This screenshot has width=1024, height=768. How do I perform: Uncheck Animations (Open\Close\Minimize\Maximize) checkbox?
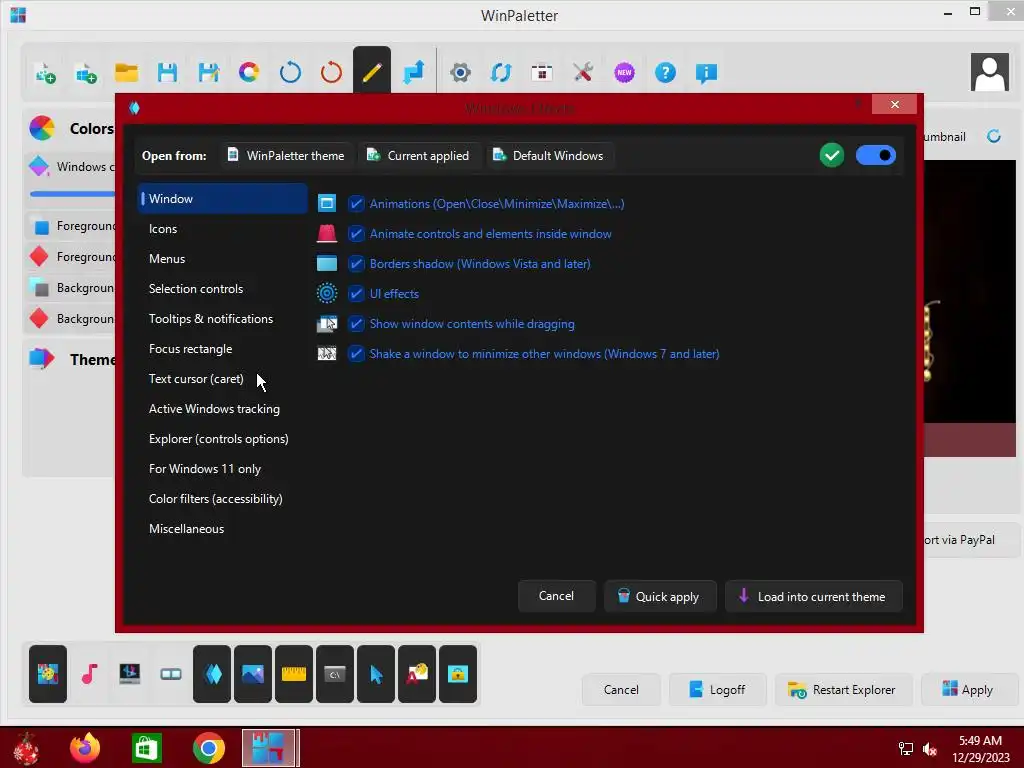[x=356, y=204]
